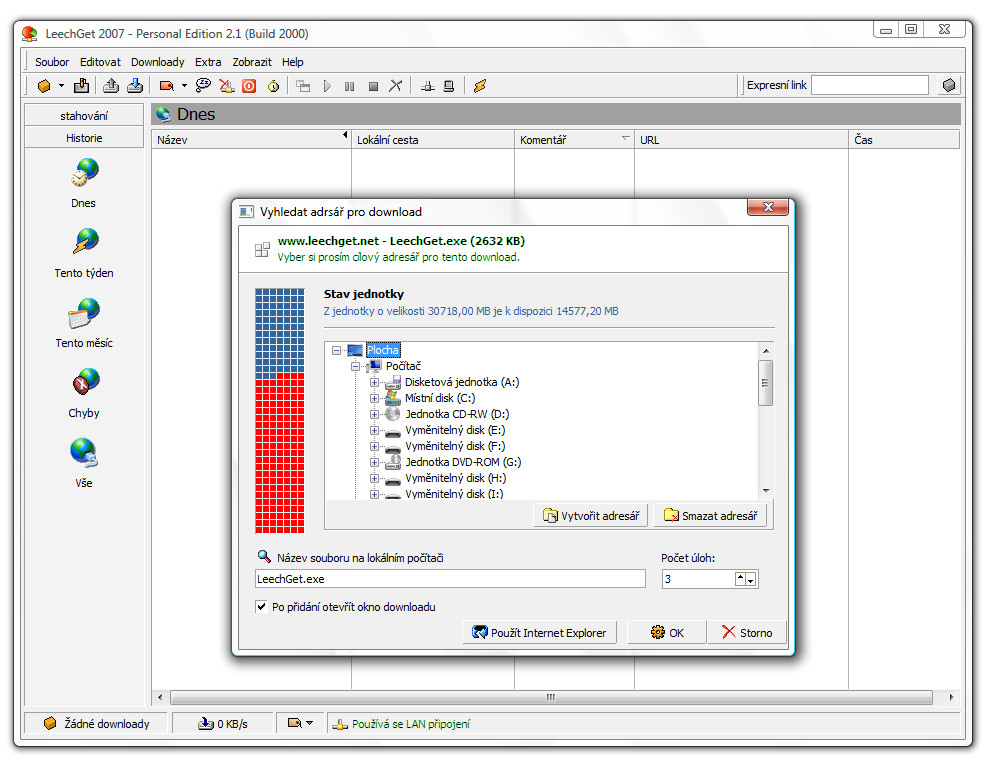Screen dimensions: 998x765
Task: Collapse the Plocha tree node
Action: pyautogui.click(x=337, y=351)
